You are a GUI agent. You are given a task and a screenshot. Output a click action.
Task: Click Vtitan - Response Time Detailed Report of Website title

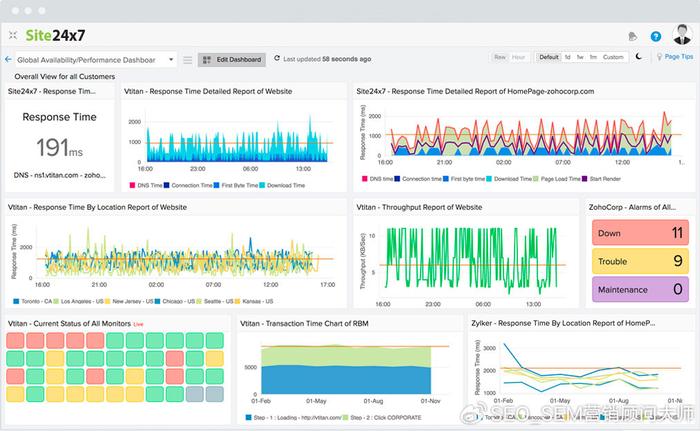[x=208, y=91]
